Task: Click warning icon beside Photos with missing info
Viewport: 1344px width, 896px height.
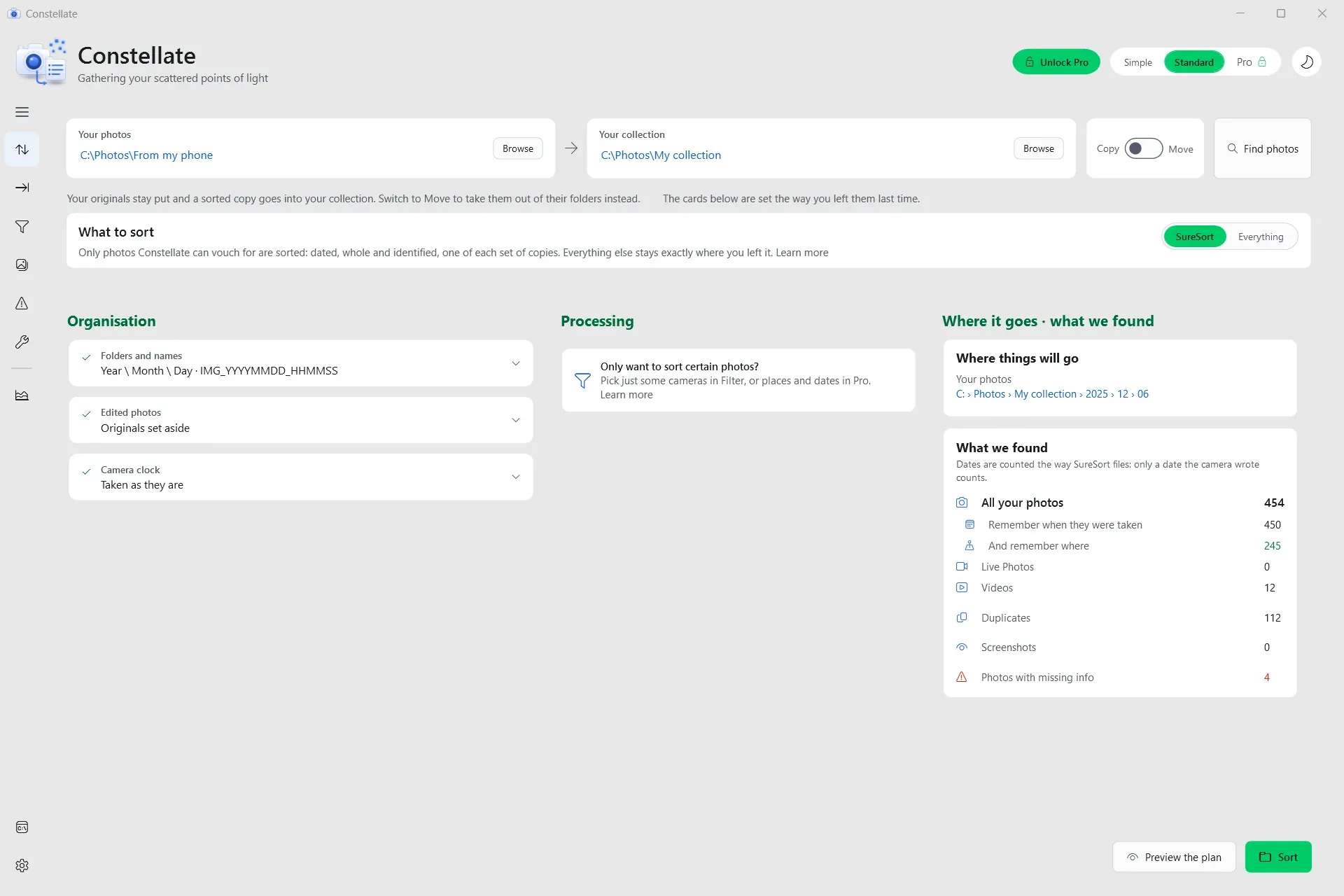Action: (x=962, y=677)
